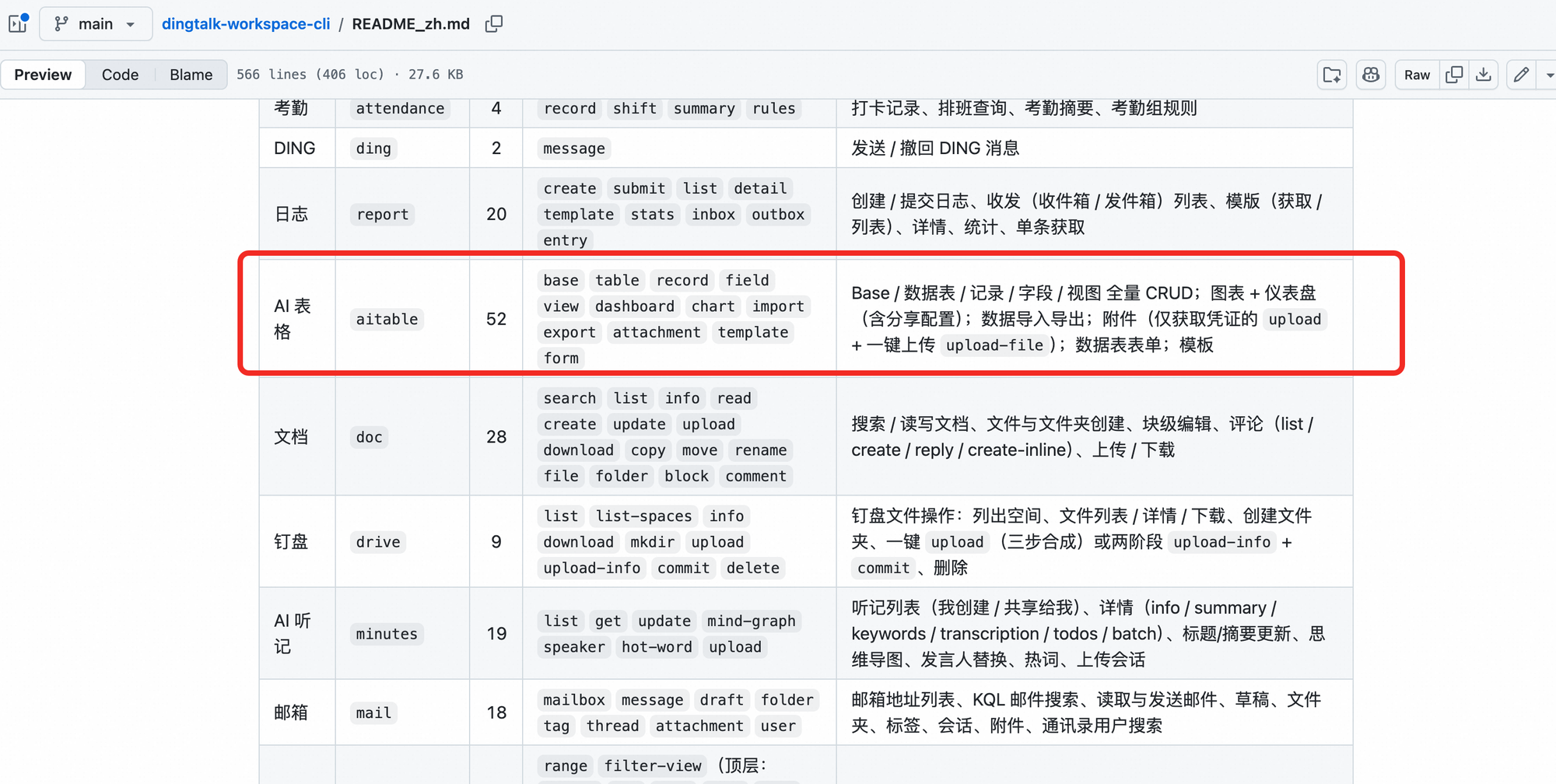This screenshot has width=1556, height=784.
Task: Download the raw file icon
Action: [x=1484, y=75]
